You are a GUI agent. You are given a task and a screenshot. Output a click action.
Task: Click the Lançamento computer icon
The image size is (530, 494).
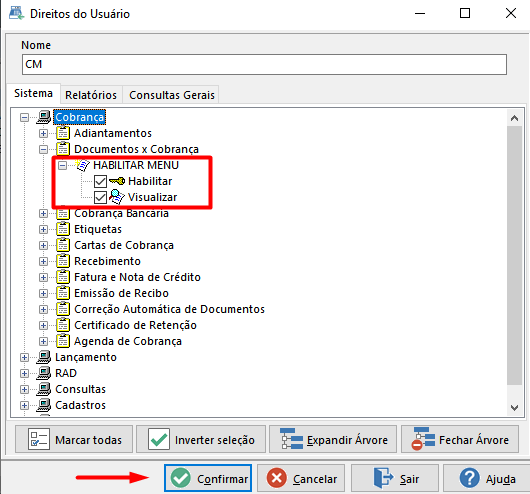[x=44, y=357]
